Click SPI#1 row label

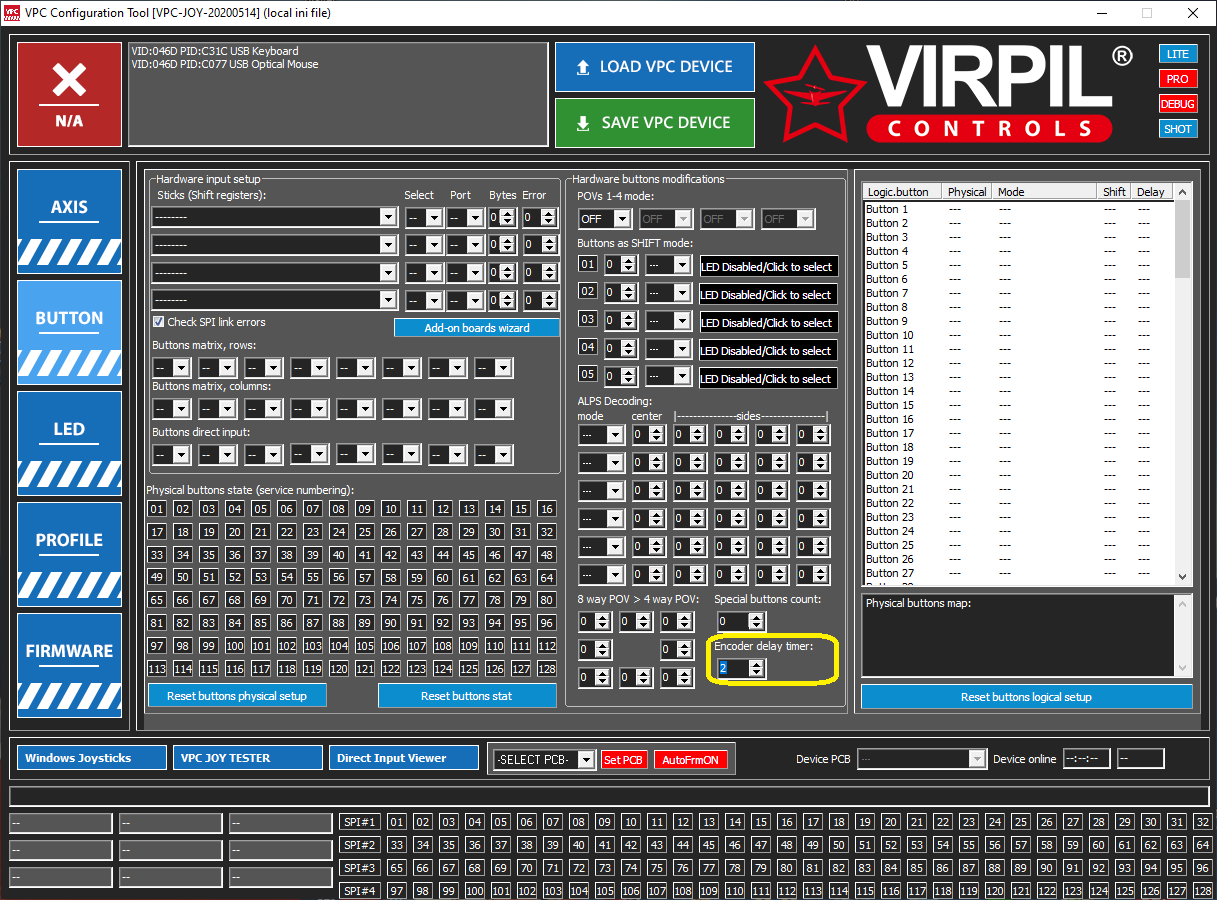coord(360,822)
